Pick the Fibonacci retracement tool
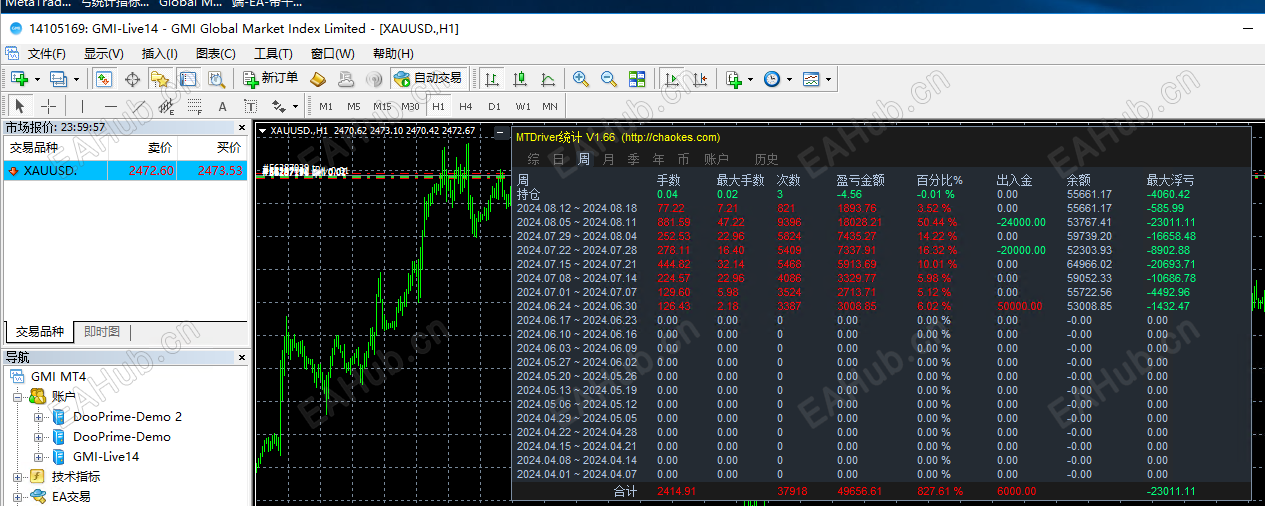Screen dimensions: 1265x506 [x=195, y=106]
